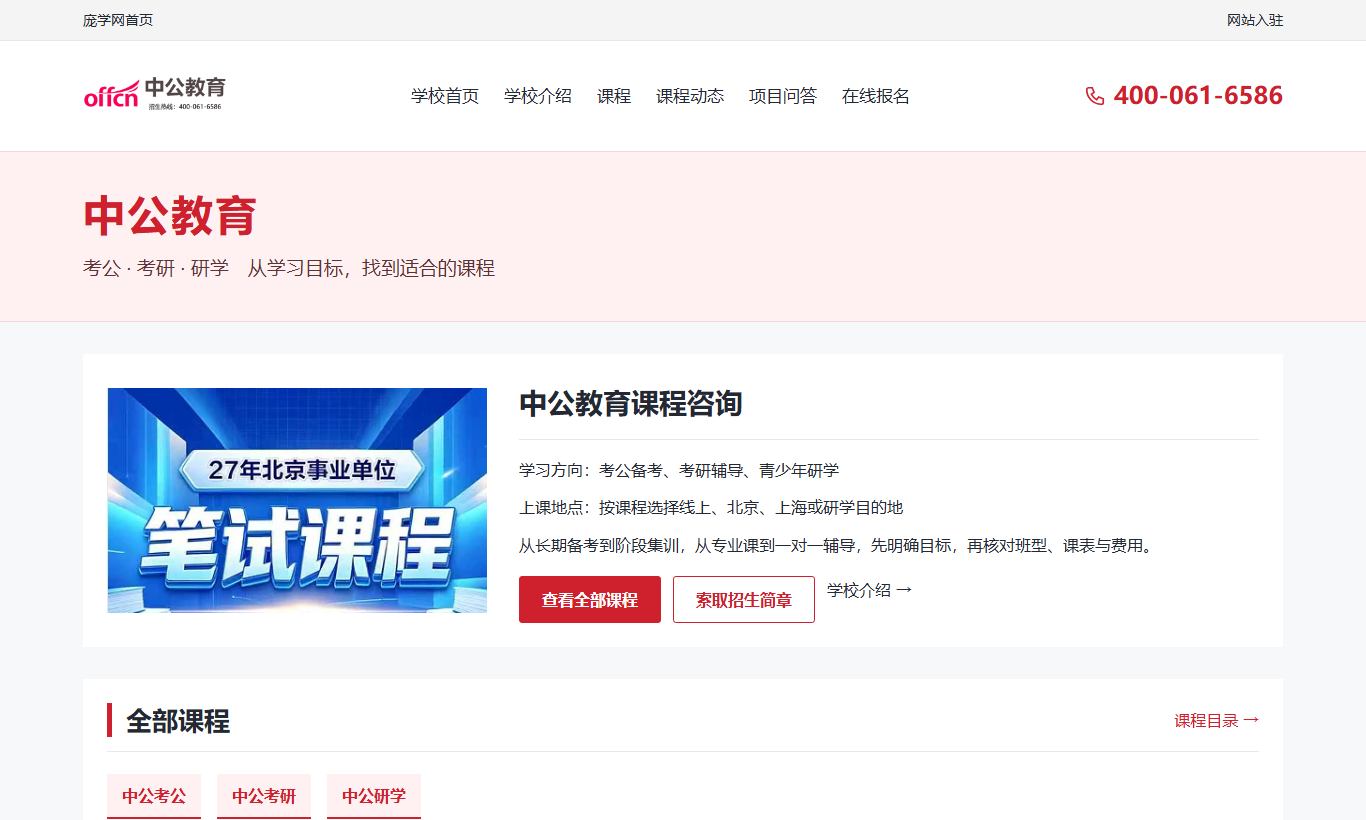Click the sentence starting 从长期备考到阶段集训
Screen dimensions: 1366x820
point(838,546)
